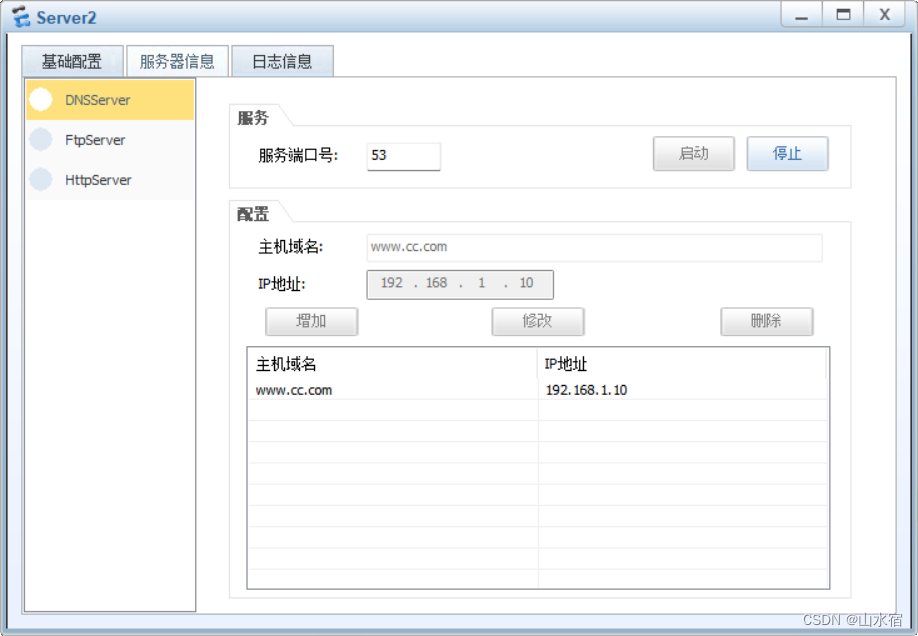Click the 修改 modify button
The width and height of the screenshot is (918, 636).
tap(538, 321)
